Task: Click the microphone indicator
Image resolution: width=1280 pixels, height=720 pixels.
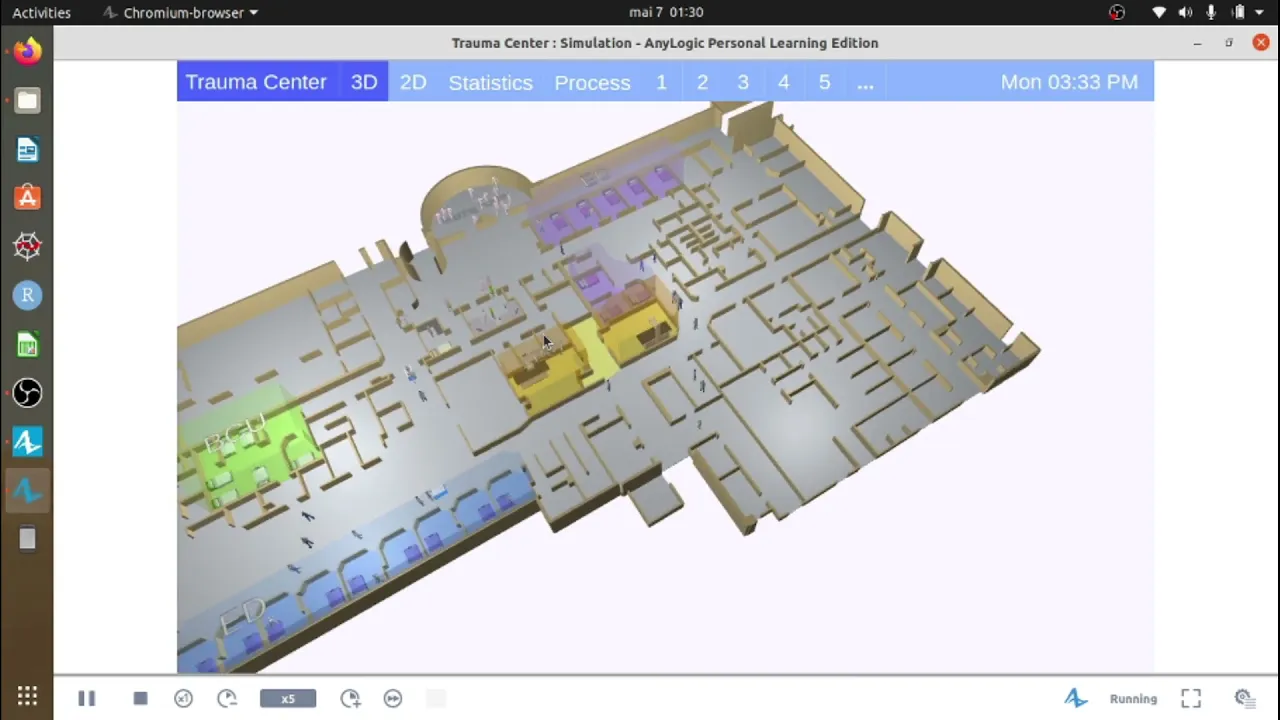Action: coord(1211,12)
